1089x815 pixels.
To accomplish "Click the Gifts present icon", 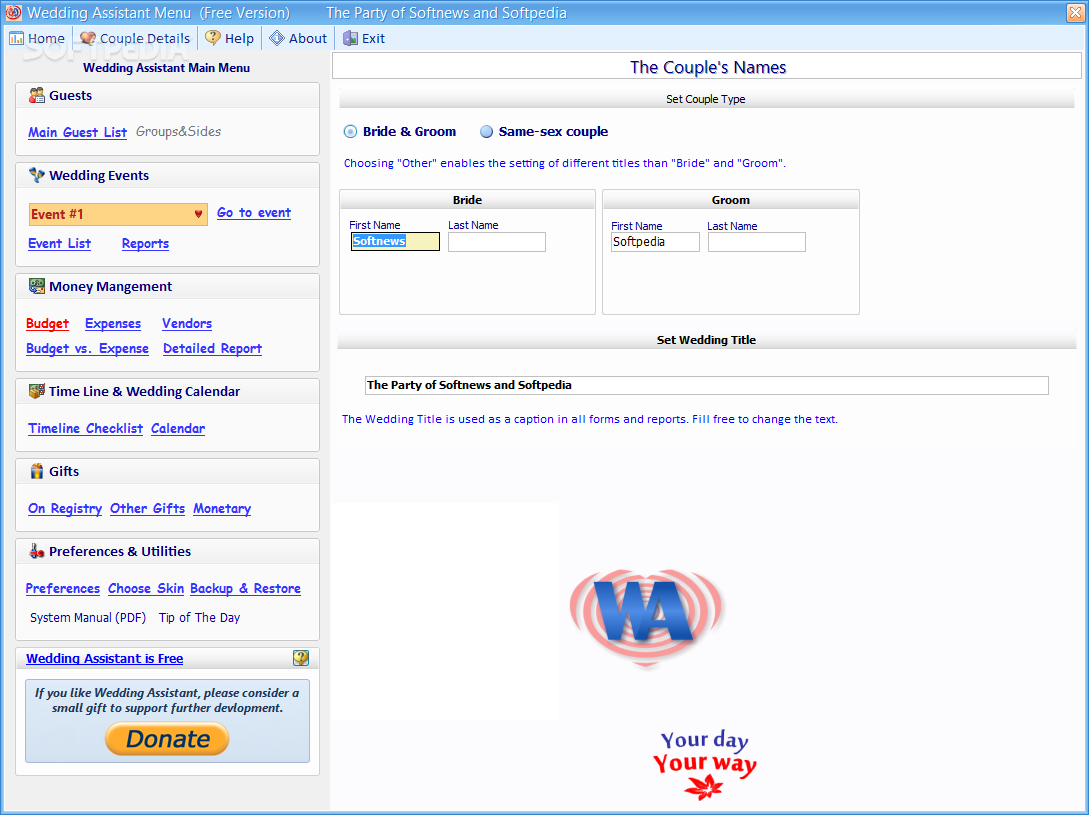I will coord(36,471).
